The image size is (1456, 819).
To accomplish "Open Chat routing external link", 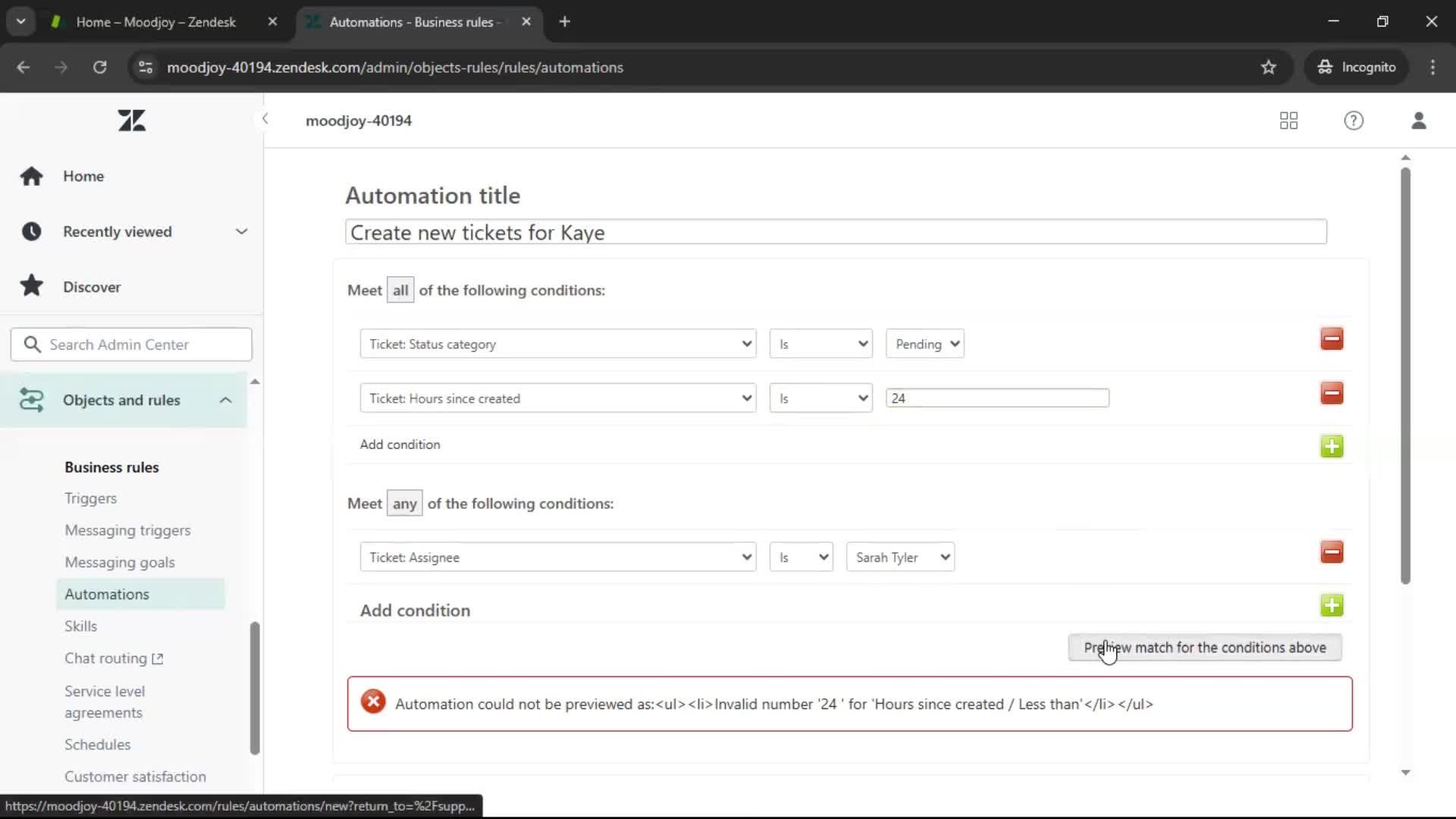I will tap(114, 658).
